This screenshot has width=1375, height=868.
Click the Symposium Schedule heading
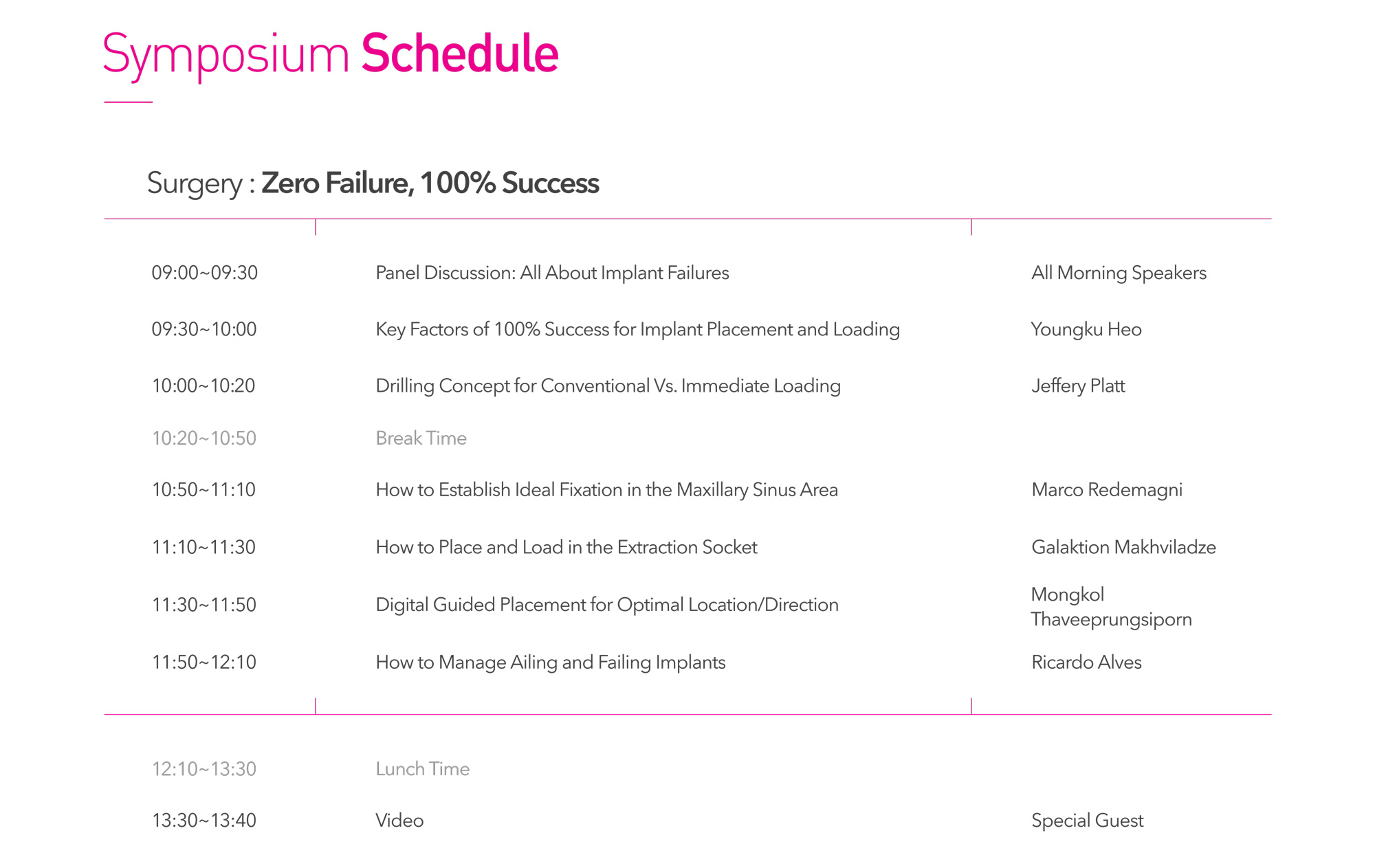(330, 54)
